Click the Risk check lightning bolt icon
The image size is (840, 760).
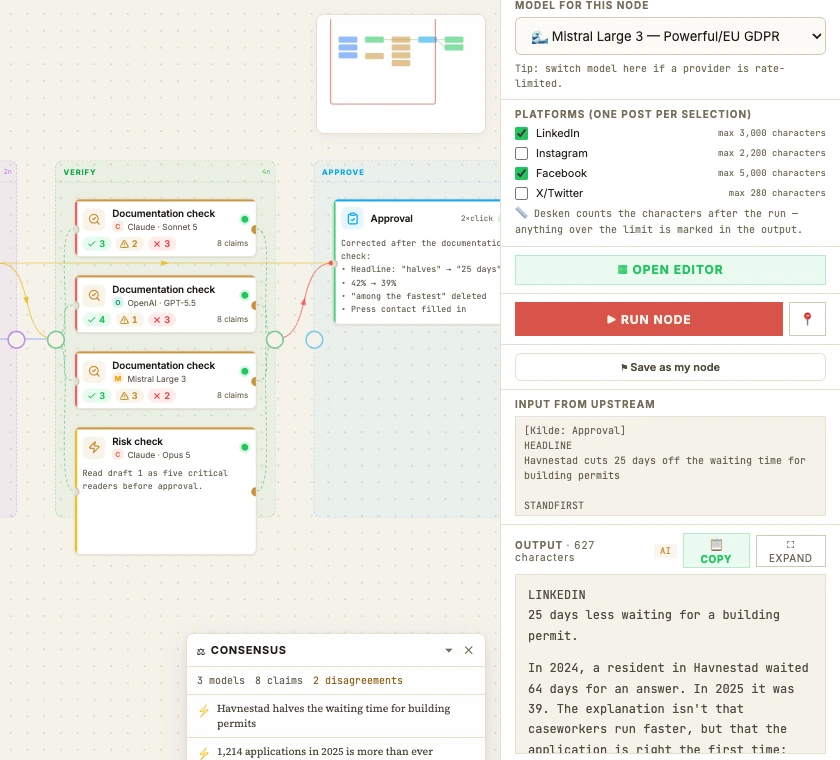pos(94,447)
